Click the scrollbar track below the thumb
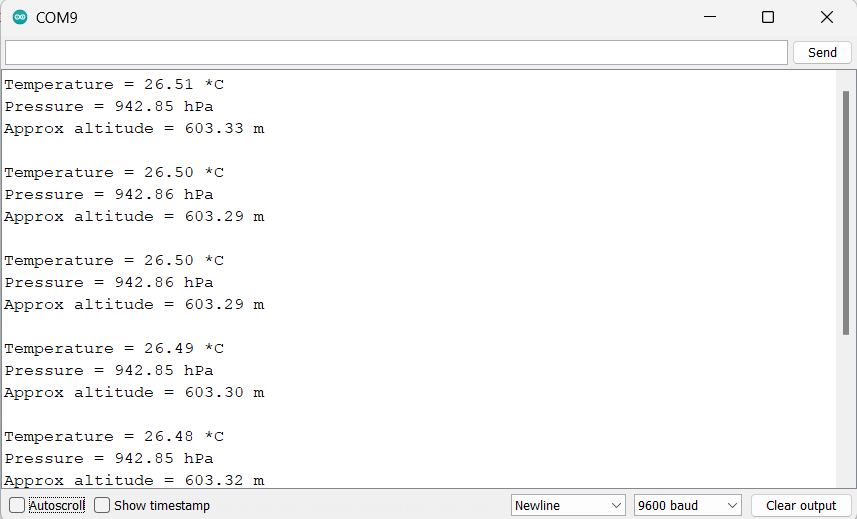This screenshot has width=857, height=519. [845, 410]
